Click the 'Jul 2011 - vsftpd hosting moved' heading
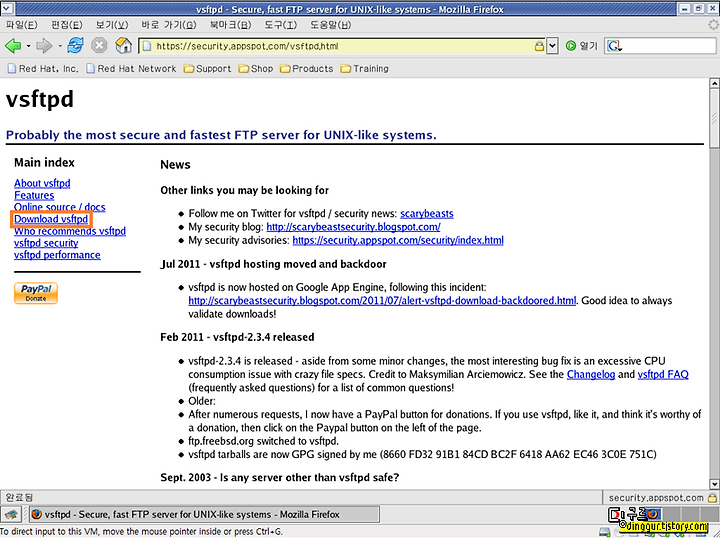 click(x=273, y=264)
